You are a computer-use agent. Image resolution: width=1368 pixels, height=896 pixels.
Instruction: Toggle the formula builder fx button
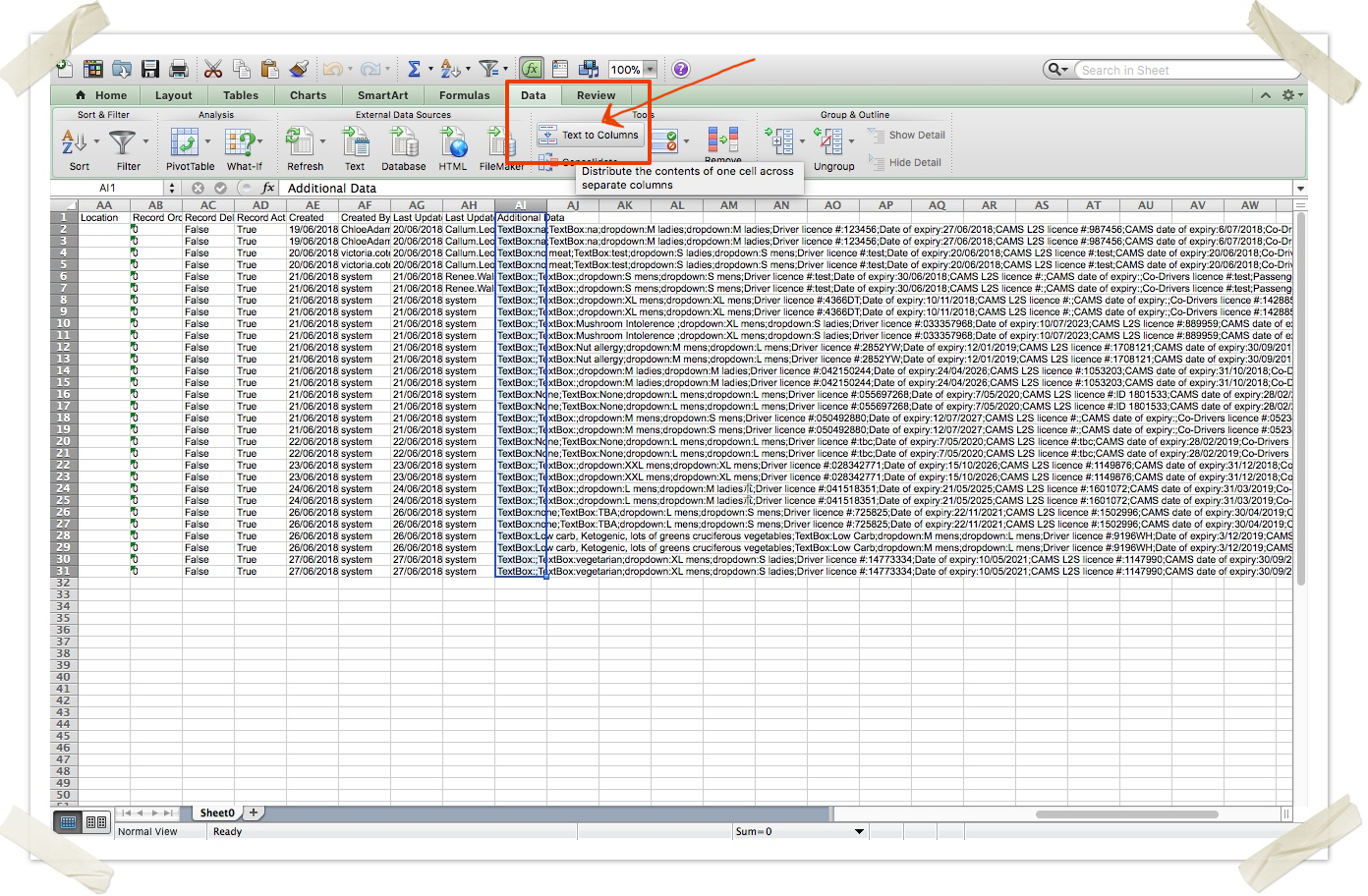531,69
